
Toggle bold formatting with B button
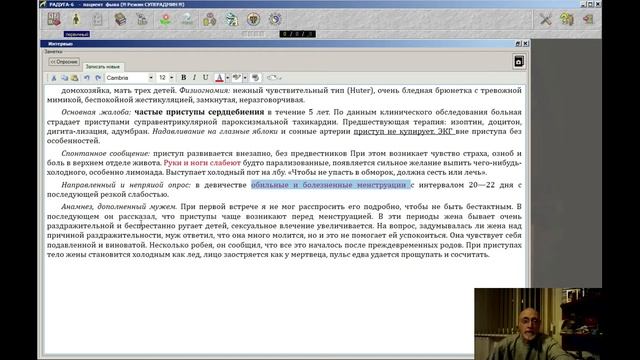coord(184,78)
